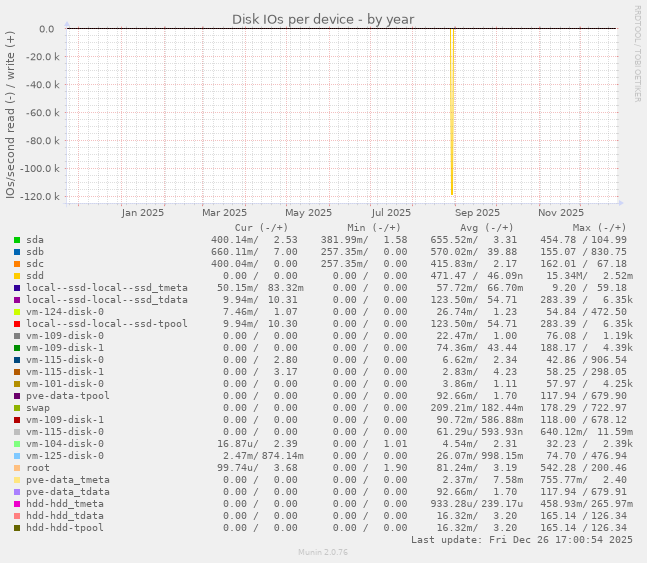This screenshot has width=647, height=563.
Task: Click the "Sep 2025" x-axis label
Action: tap(477, 213)
